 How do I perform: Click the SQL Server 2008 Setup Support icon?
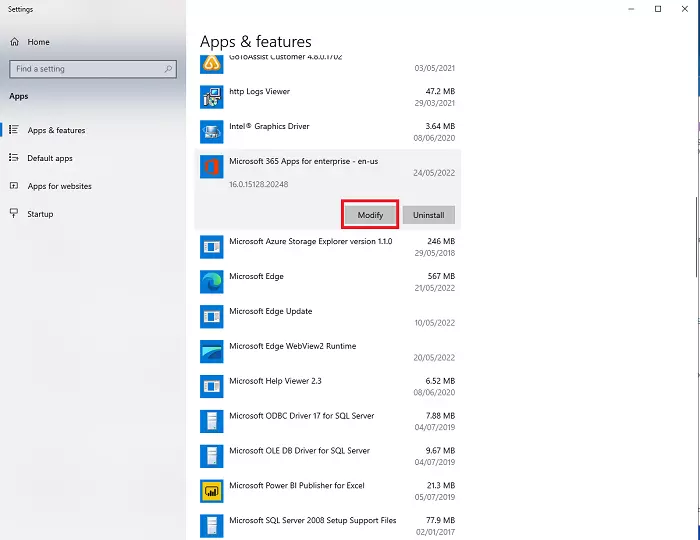pos(212,526)
